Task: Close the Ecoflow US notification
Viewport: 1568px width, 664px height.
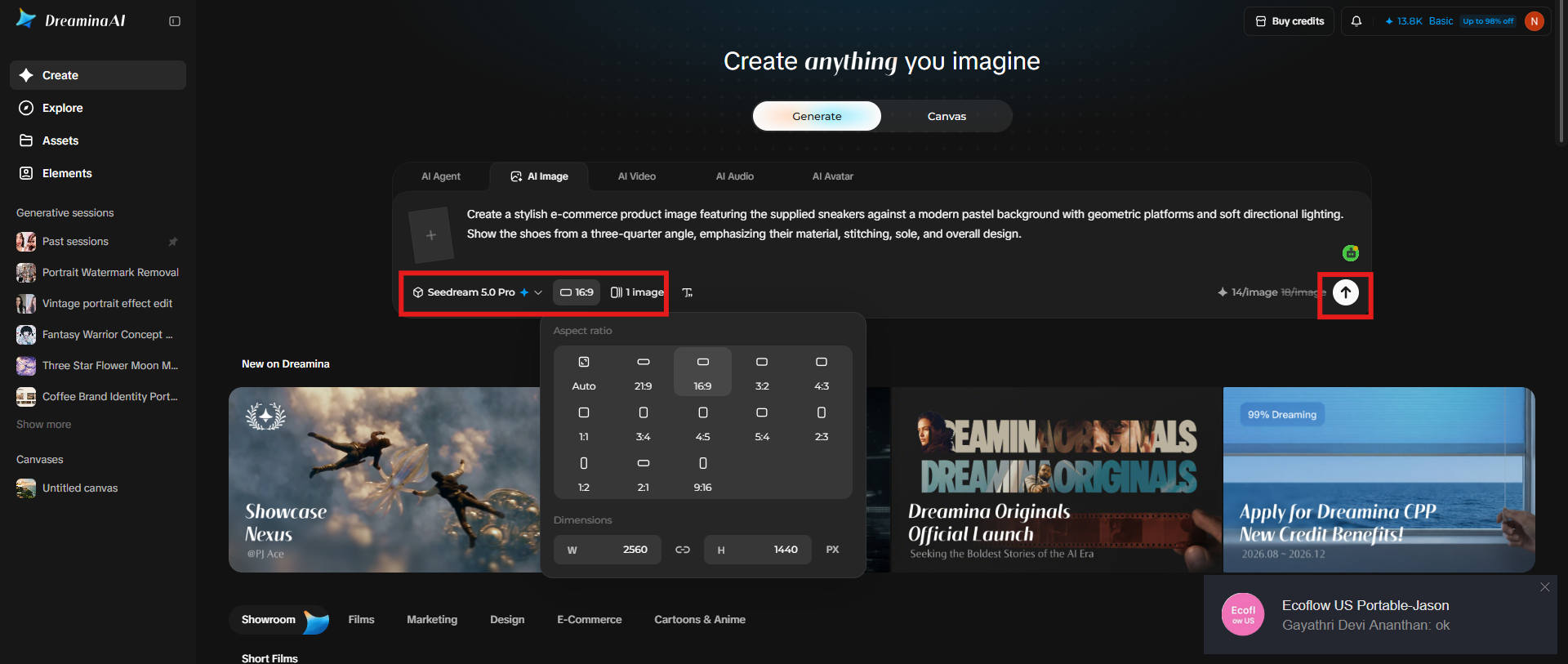Action: pos(1545,587)
